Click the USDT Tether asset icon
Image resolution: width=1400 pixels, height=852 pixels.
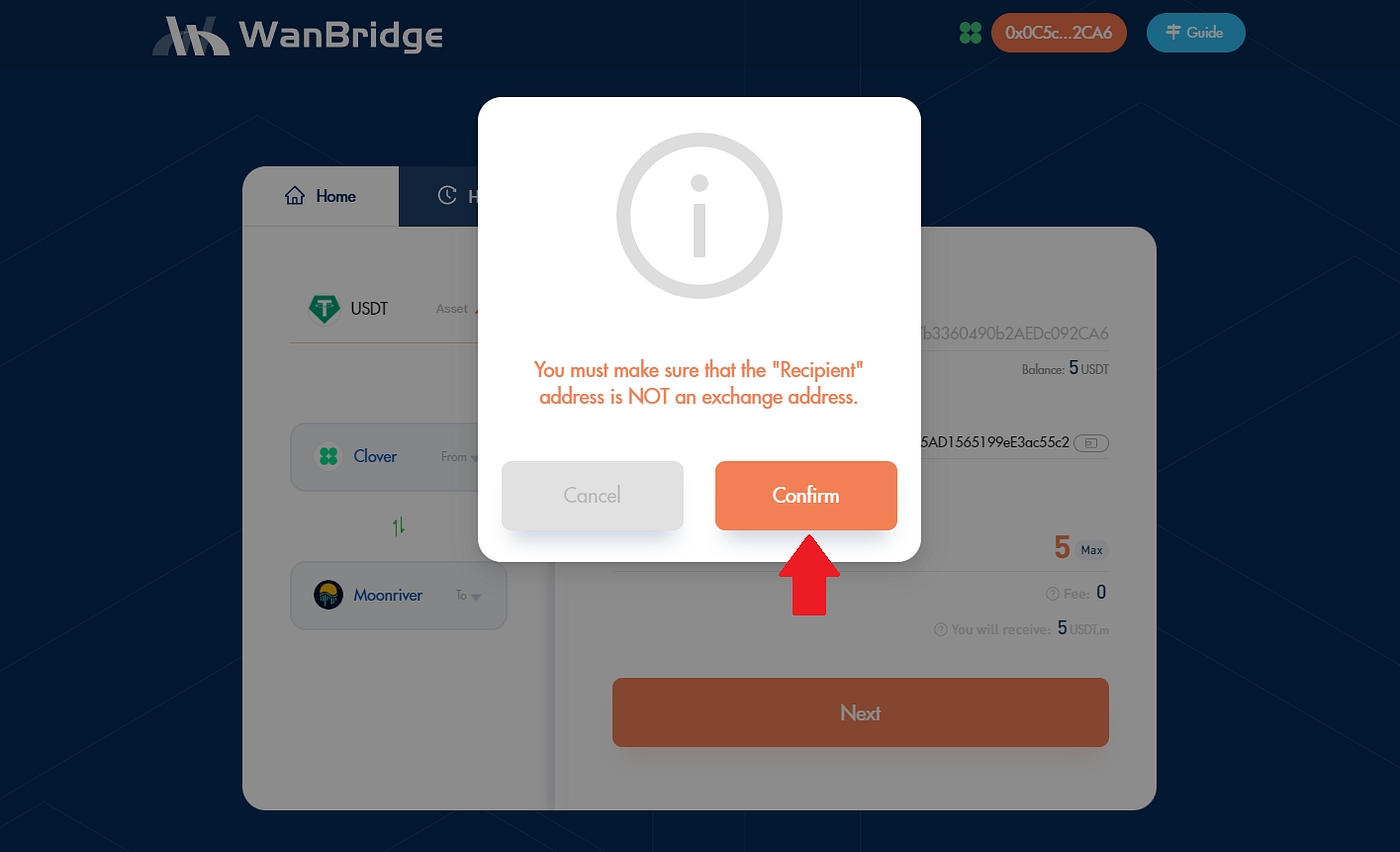[324, 309]
